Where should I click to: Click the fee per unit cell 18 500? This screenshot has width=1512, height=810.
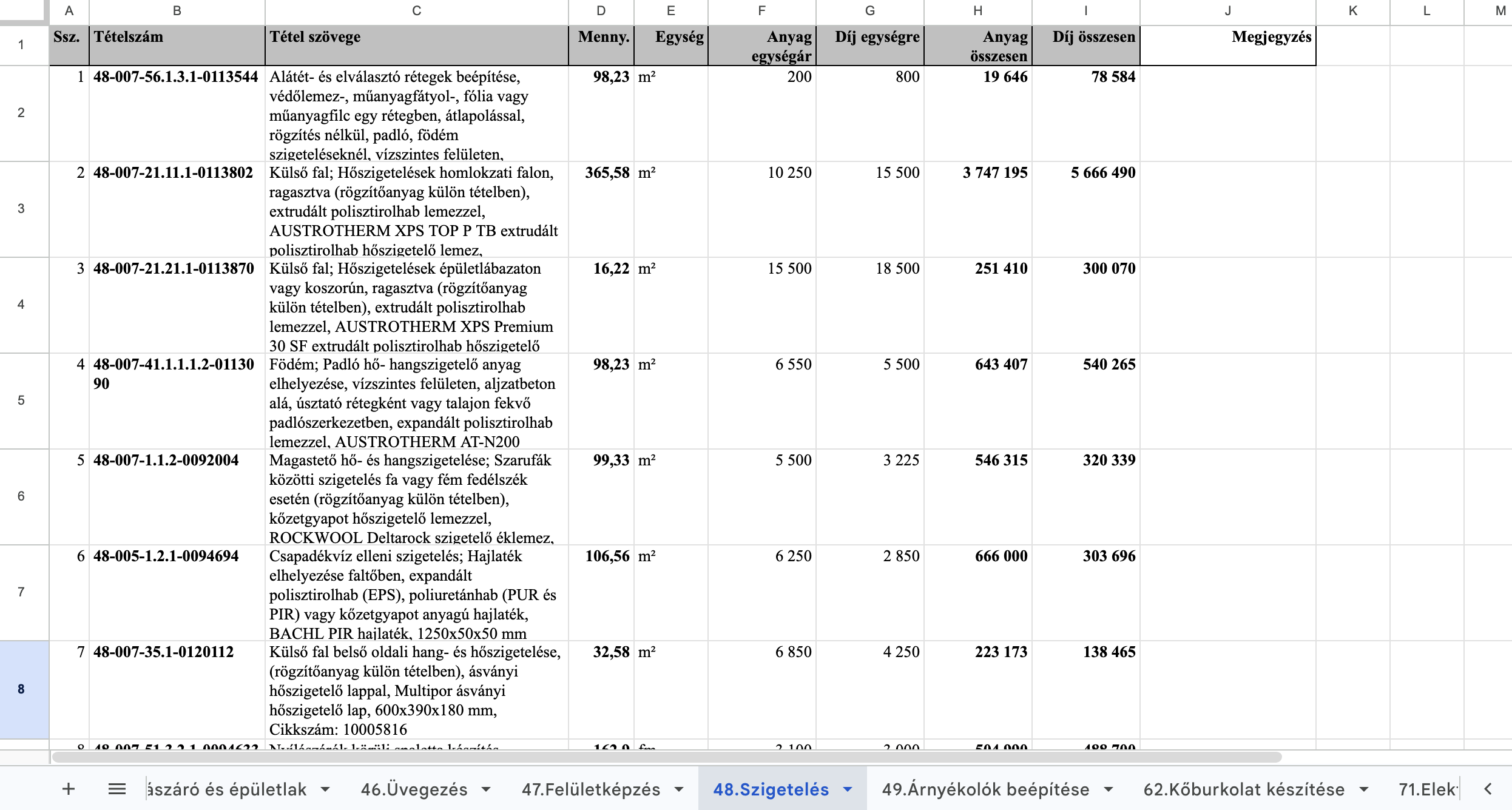pos(870,305)
